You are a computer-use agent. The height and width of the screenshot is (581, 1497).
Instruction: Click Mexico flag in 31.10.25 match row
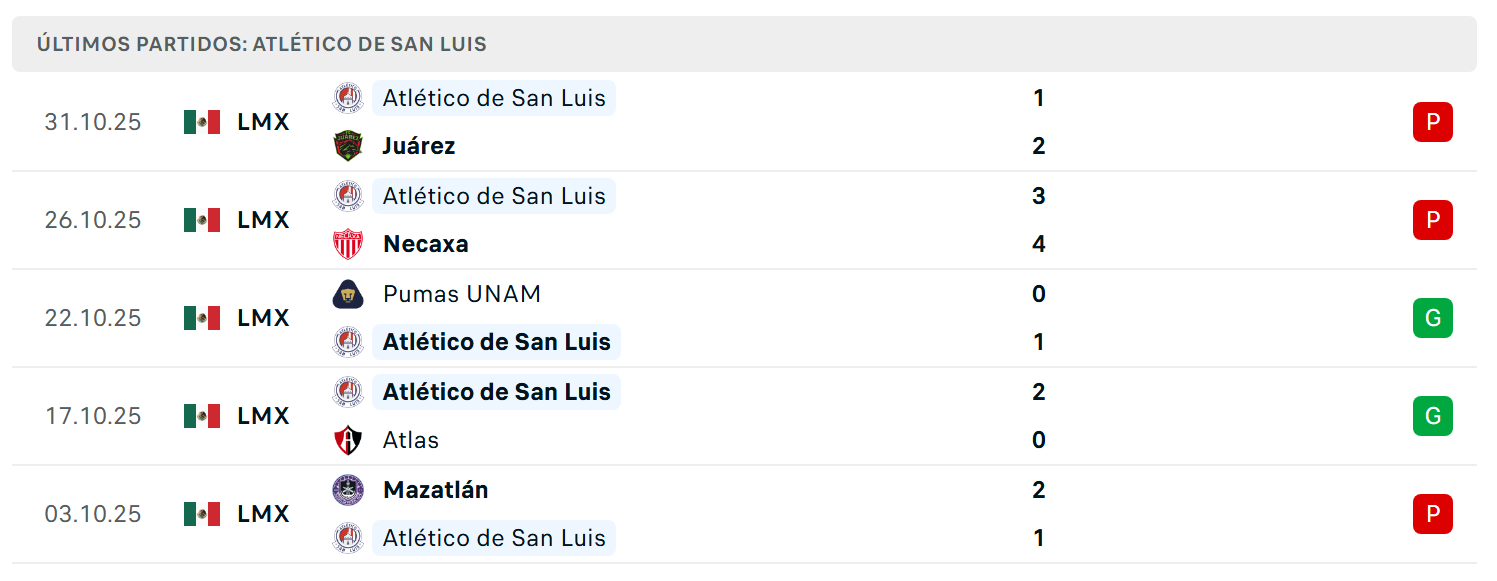point(202,122)
